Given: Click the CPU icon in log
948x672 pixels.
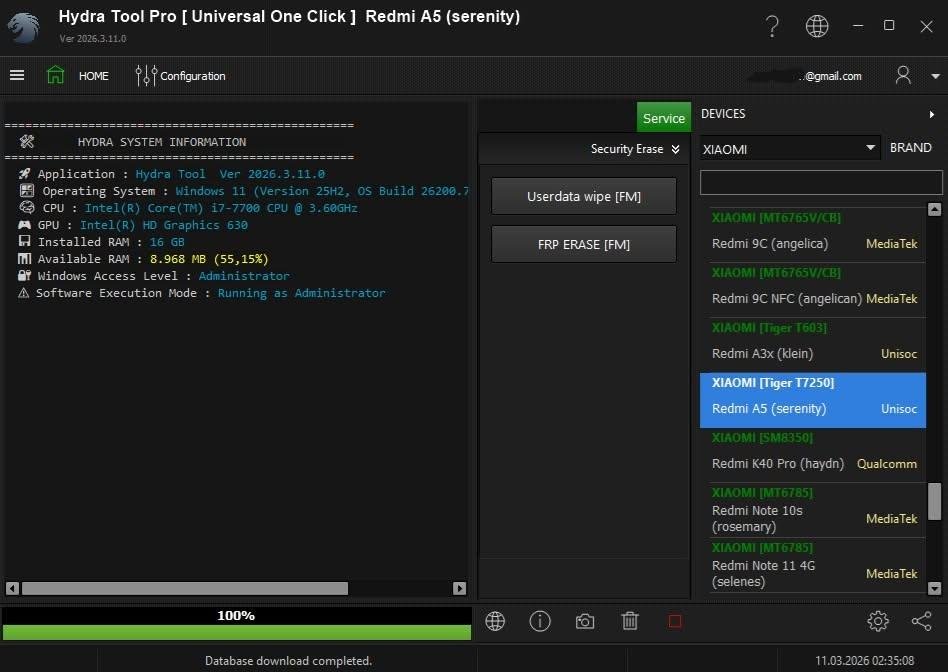Looking at the screenshot, I should [x=27, y=207].
